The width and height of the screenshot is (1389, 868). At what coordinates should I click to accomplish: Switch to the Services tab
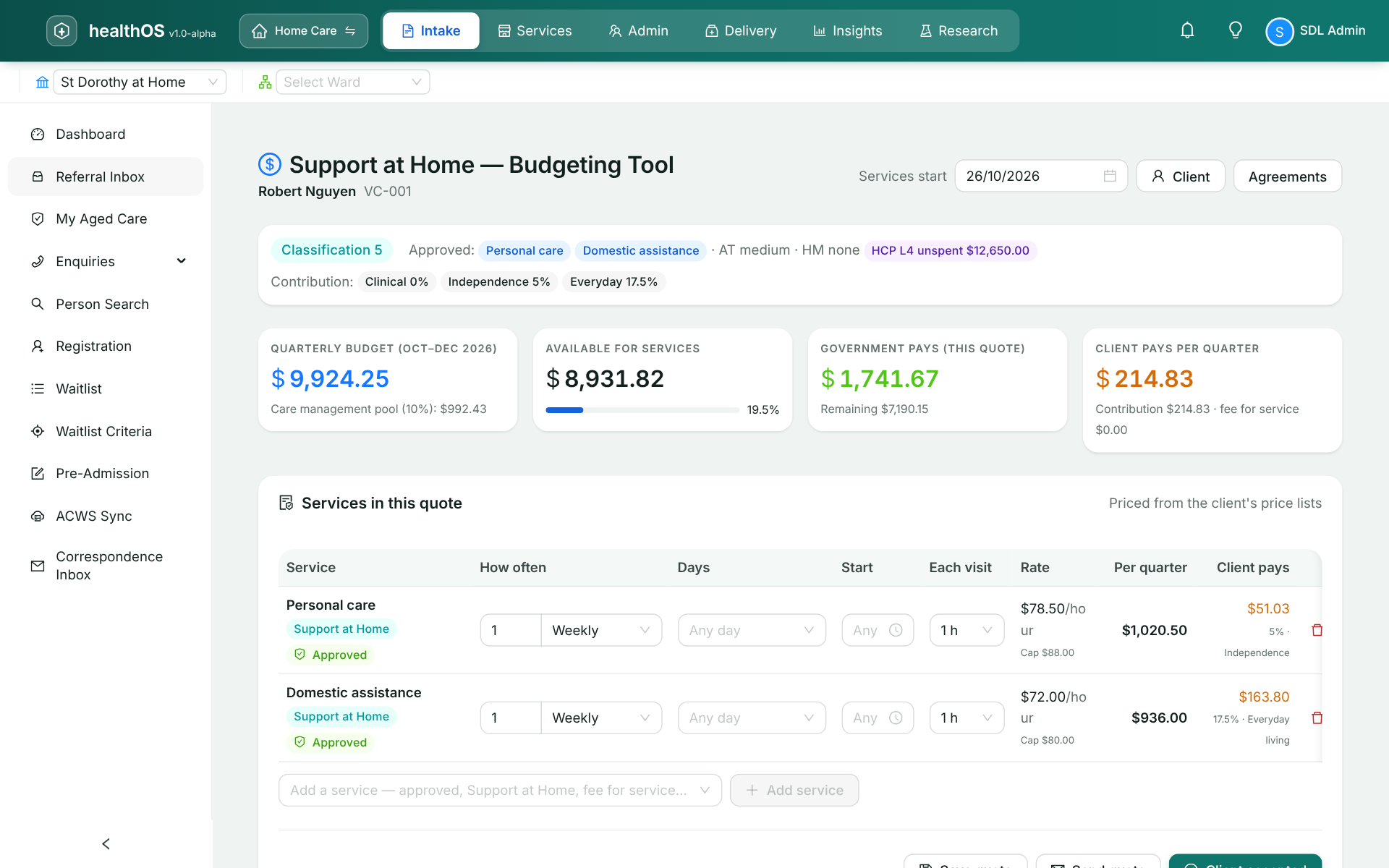[535, 30]
